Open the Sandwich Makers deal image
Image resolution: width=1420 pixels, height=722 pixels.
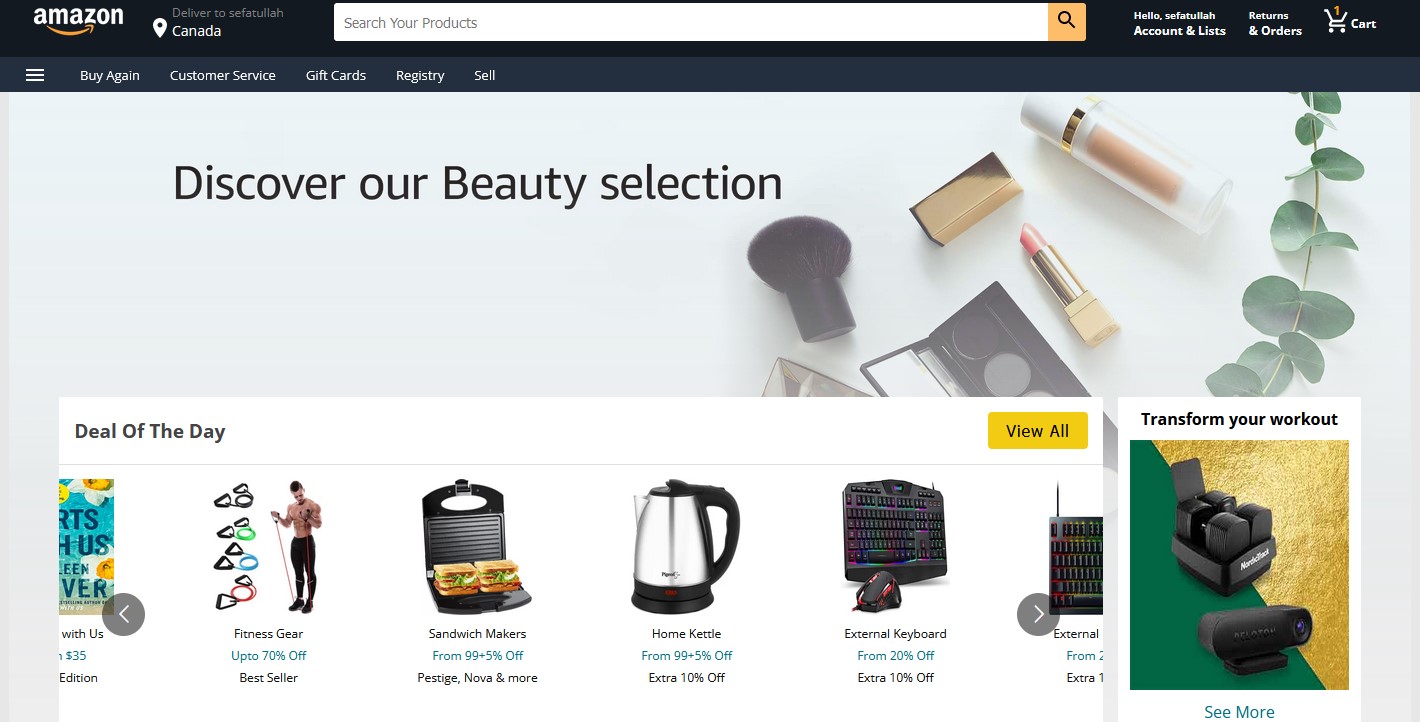point(477,546)
